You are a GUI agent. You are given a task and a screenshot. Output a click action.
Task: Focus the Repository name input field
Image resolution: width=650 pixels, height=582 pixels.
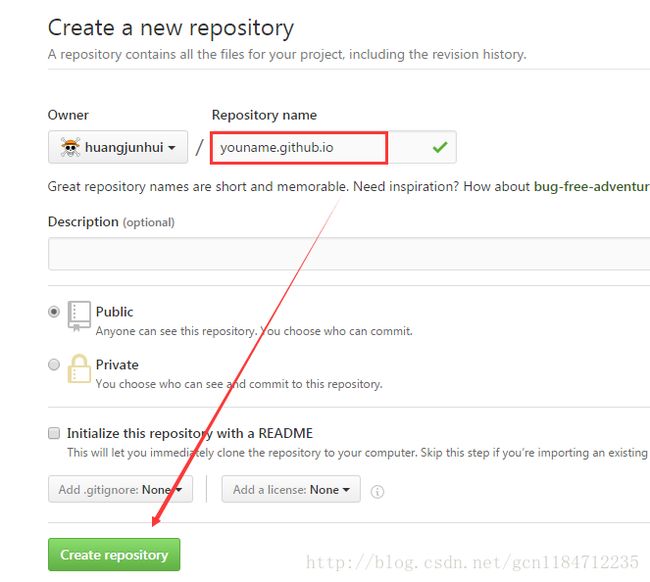[x=298, y=148]
